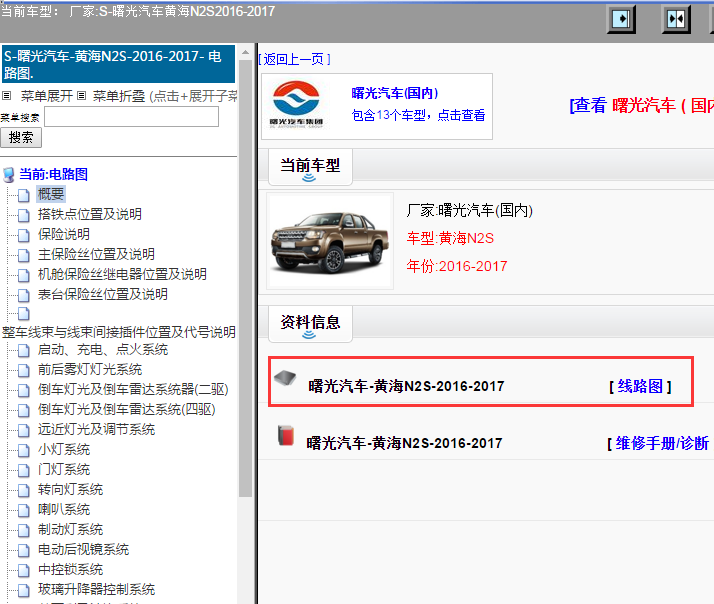Click 包含13个车型，点击查看 link
The image size is (714, 604).
tap(418, 115)
